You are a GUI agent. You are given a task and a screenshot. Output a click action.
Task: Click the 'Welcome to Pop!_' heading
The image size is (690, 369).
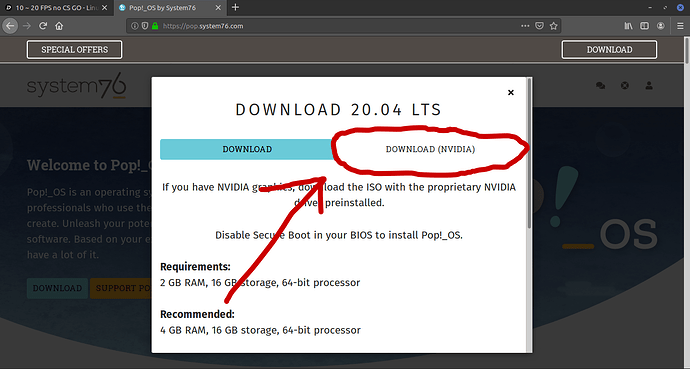tap(89, 165)
